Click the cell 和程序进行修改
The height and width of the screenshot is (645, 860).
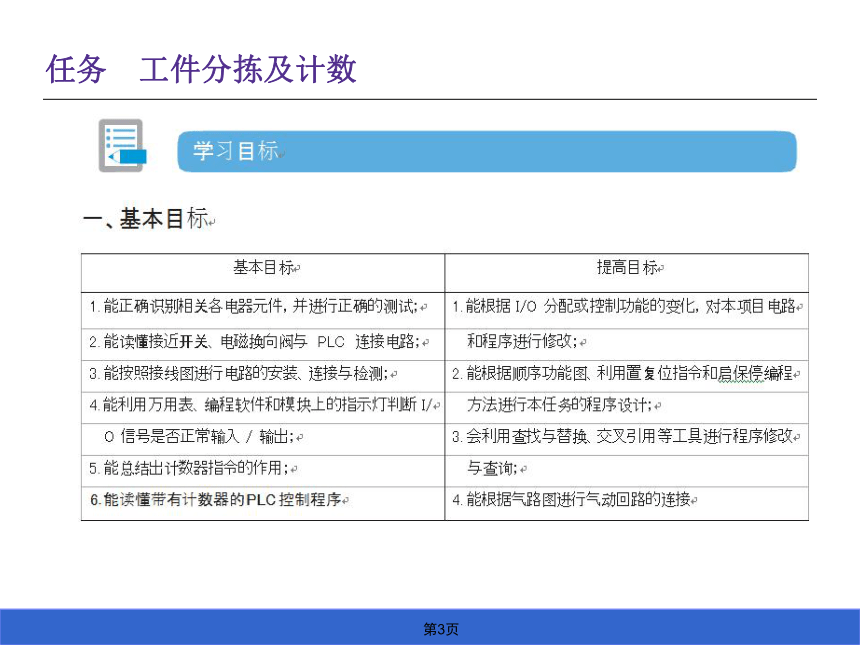click(x=626, y=344)
